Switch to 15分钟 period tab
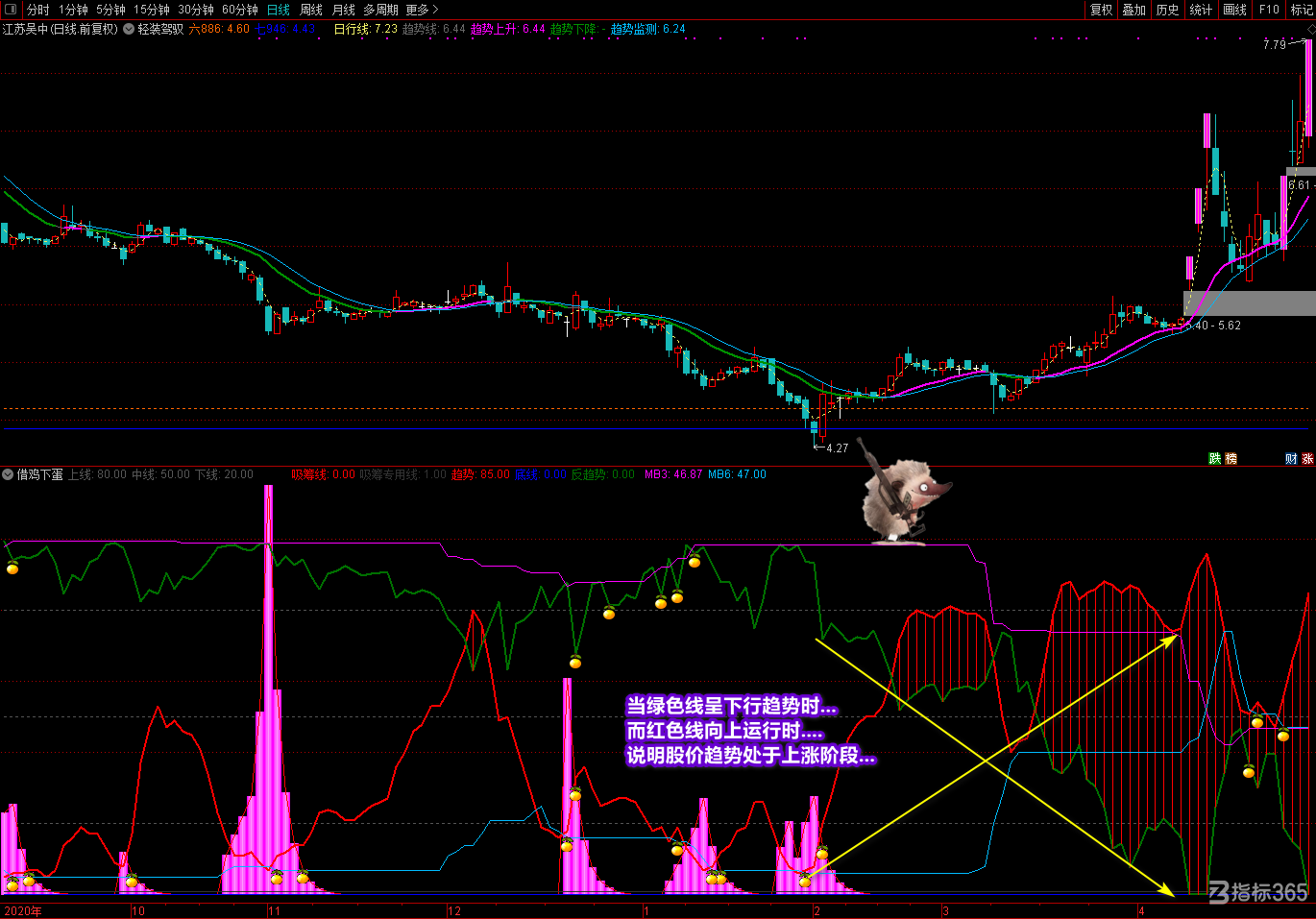Image resolution: width=1316 pixels, height=919 pixels. pyautogui.click(x=152, y=10)
